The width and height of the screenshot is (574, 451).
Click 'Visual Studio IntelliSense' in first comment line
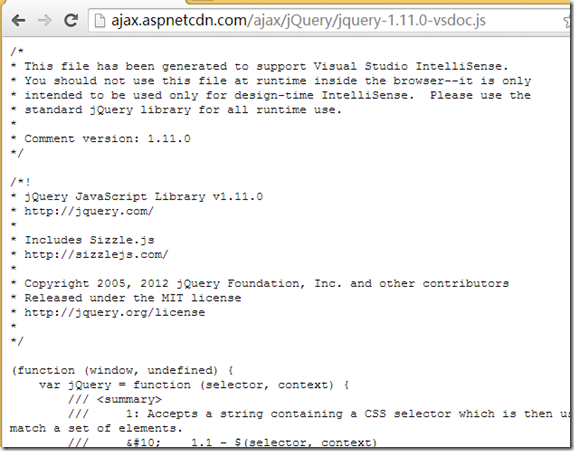pos(411,66)
